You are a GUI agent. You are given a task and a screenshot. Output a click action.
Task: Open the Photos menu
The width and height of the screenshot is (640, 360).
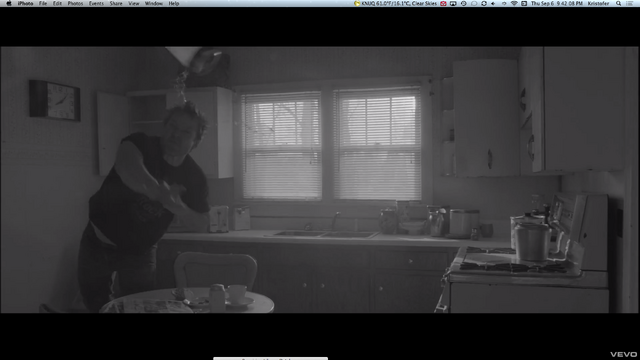[75, 3]
